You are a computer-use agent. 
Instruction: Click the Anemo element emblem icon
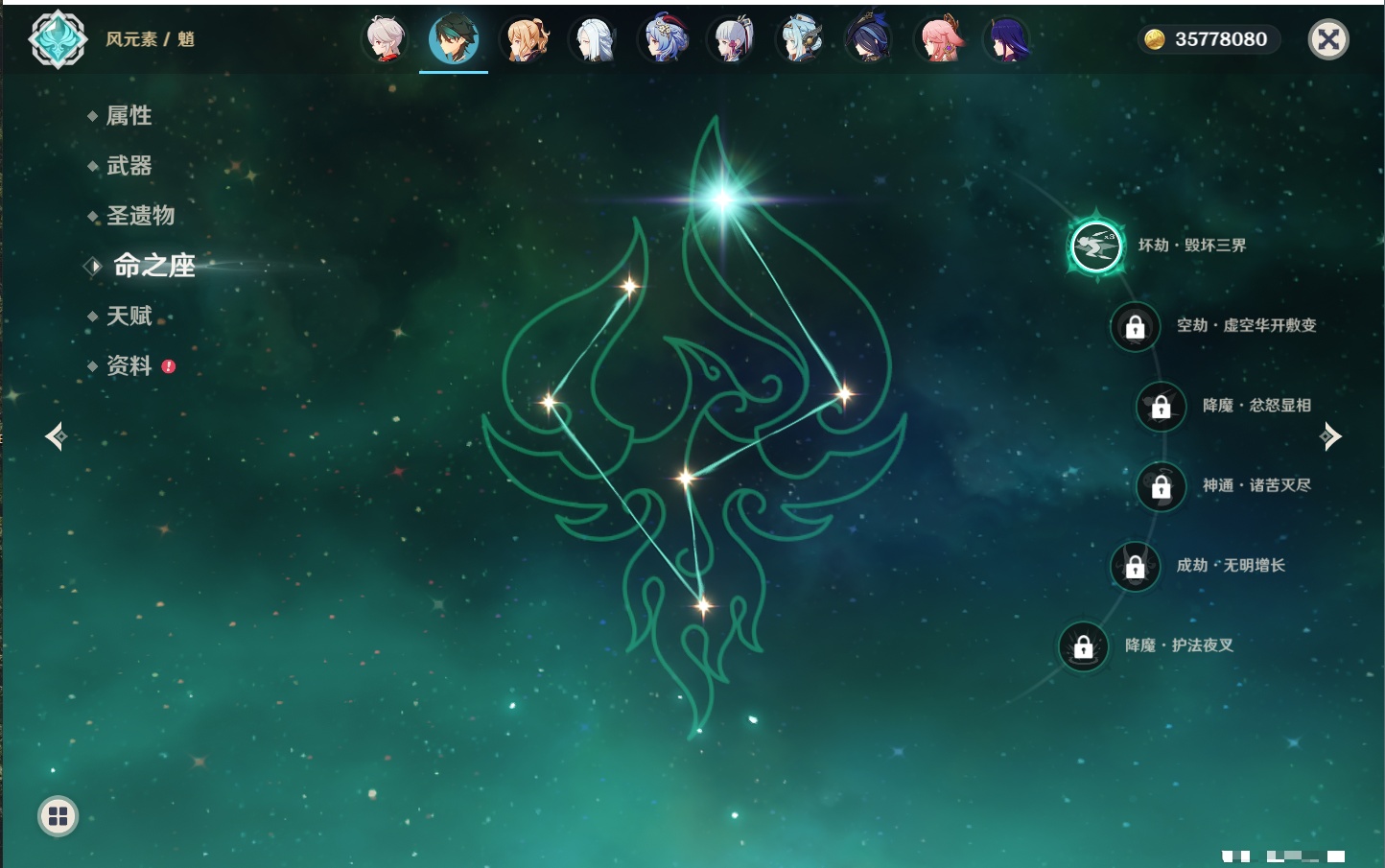click(58, 39)
